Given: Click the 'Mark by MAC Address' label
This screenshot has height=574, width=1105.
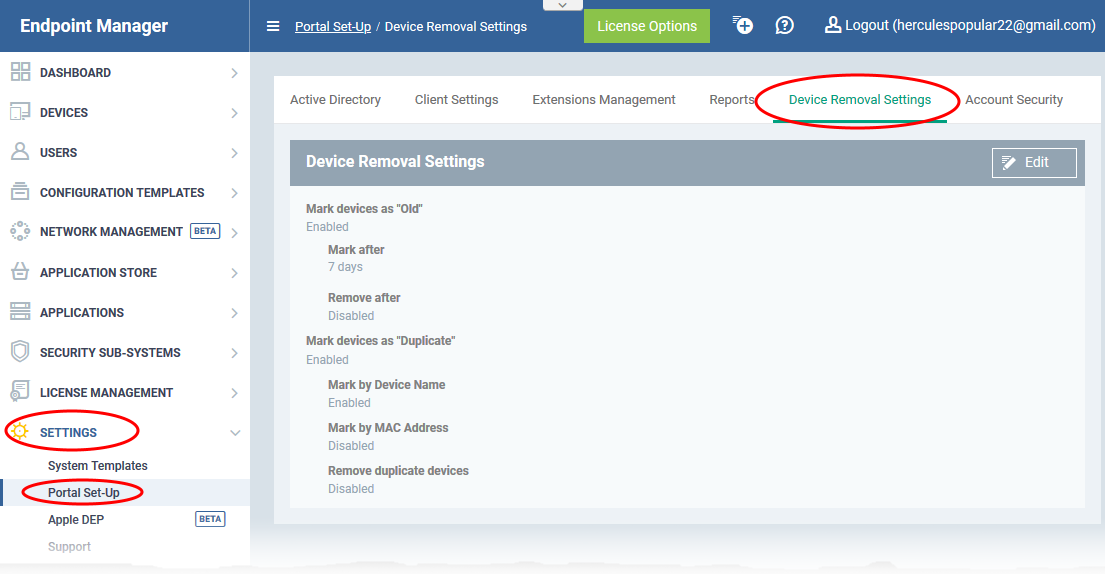Looking at the screenshot, I should pos(388,428).
